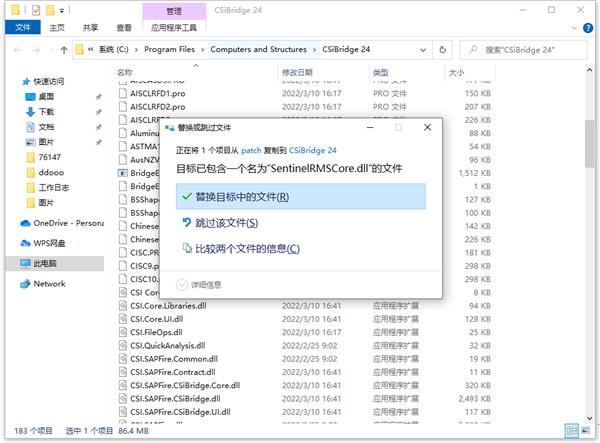The width and height of the screenshot is (600, 443).
Task: Replace the file in destination option
Action: [x=301, y=197]
